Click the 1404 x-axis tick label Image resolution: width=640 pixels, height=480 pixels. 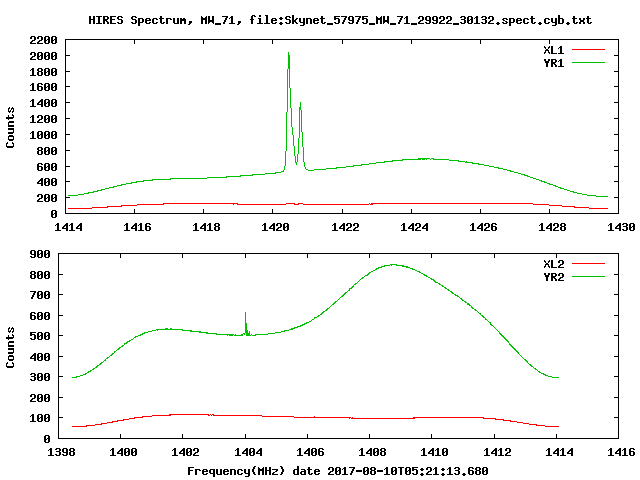click(248, 452)
